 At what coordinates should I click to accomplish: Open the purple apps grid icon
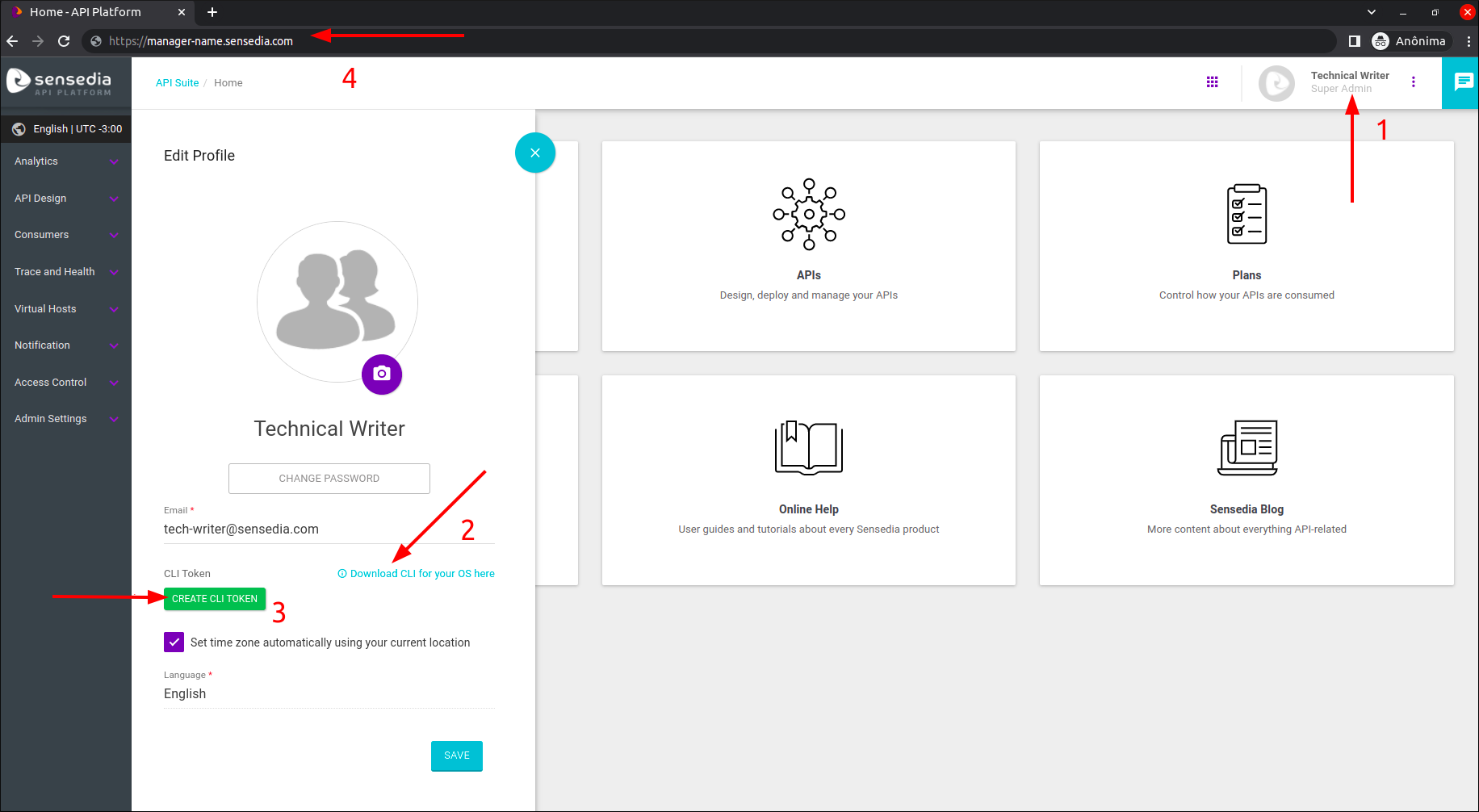(1212, 82)
